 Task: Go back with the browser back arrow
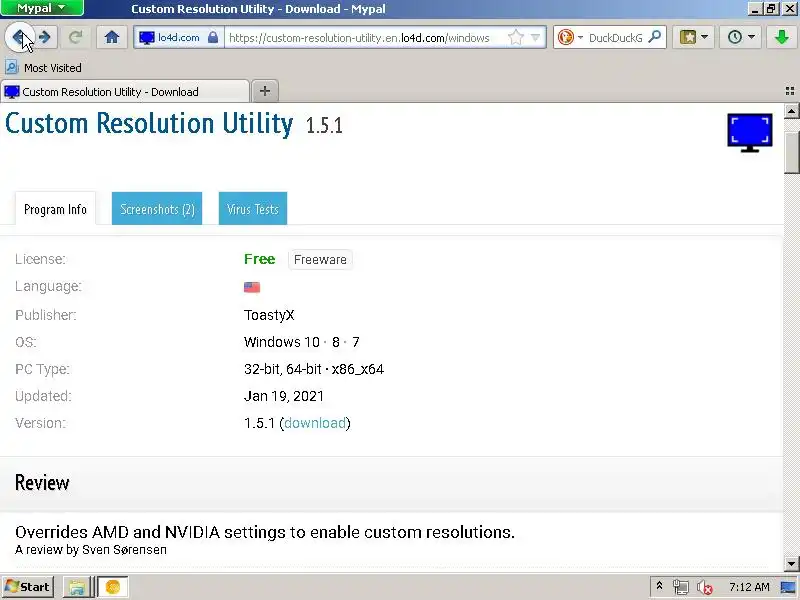pyautogui.click(x=19, y=37)
